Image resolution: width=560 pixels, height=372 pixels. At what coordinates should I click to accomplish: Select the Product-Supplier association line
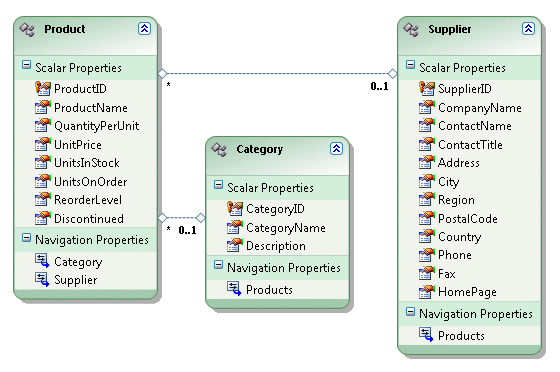pyautogui.click(x=277, y=74)
